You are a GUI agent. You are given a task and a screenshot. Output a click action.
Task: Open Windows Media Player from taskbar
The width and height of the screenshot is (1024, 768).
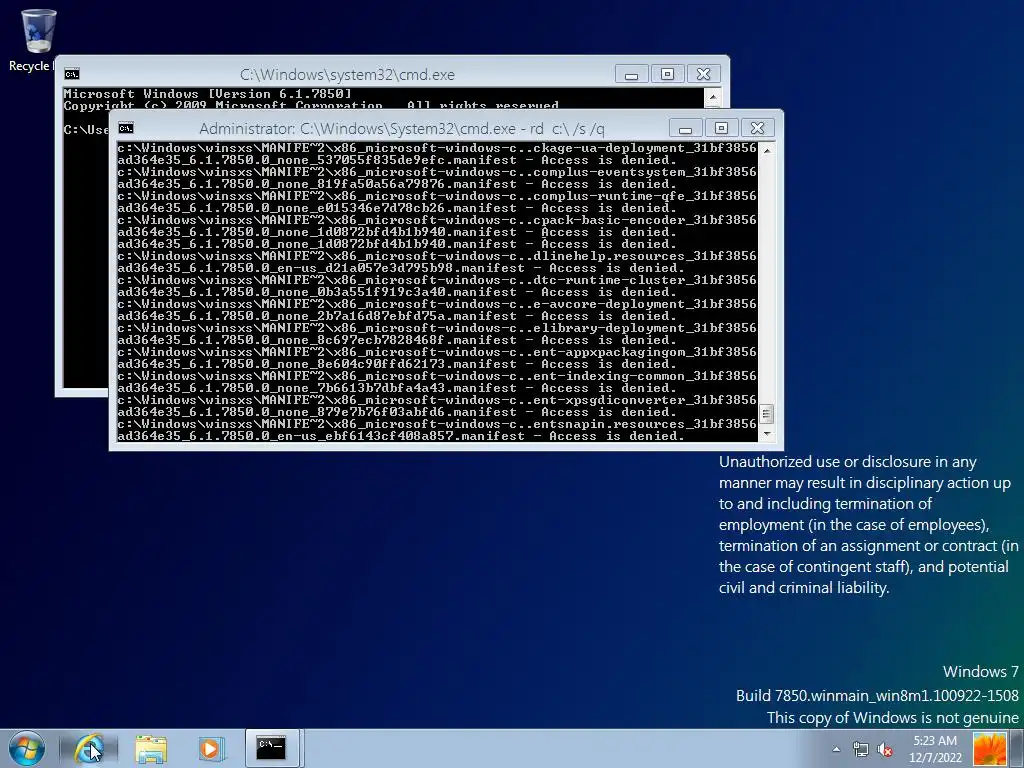point(212,748)
